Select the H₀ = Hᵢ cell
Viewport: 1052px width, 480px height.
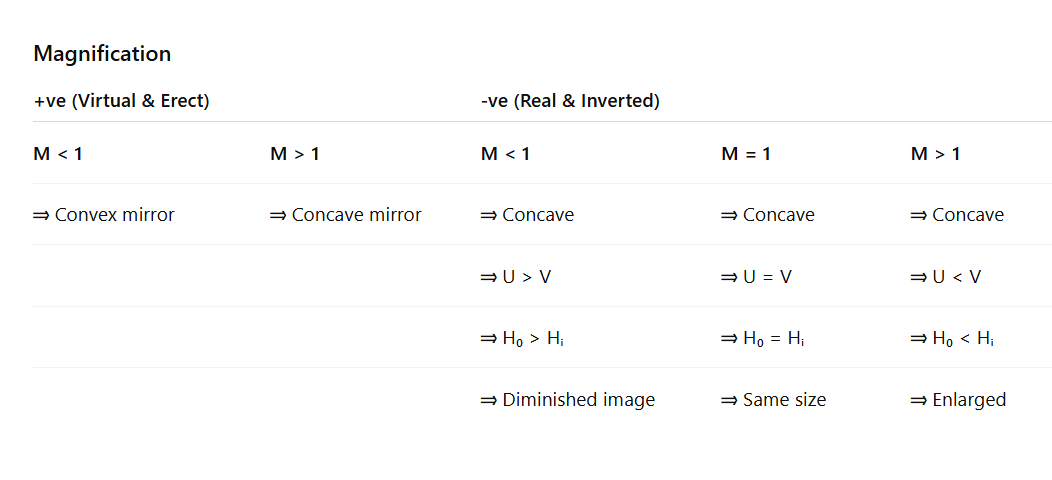(762, 339)
